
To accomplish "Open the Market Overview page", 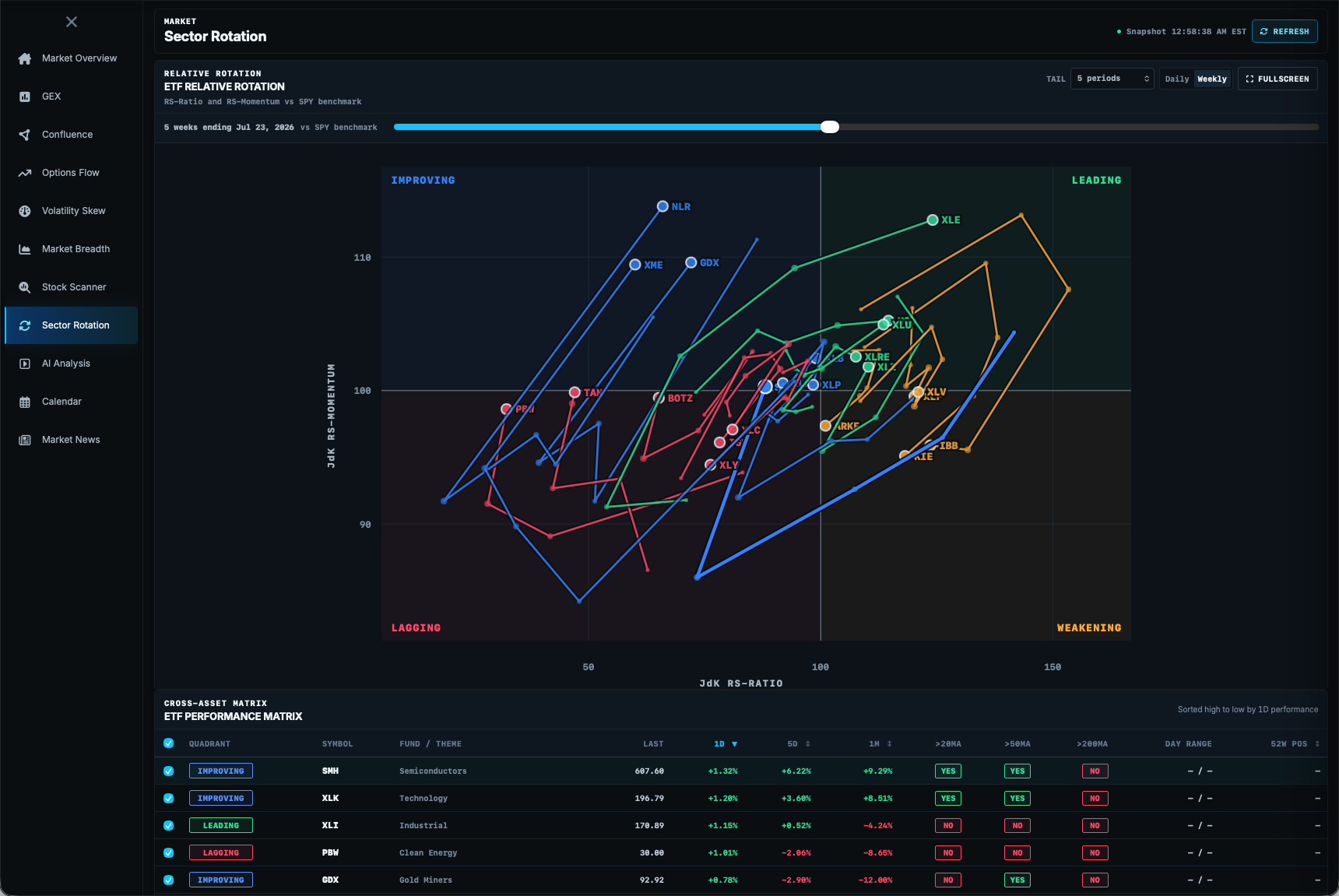I will click(72, 58).
